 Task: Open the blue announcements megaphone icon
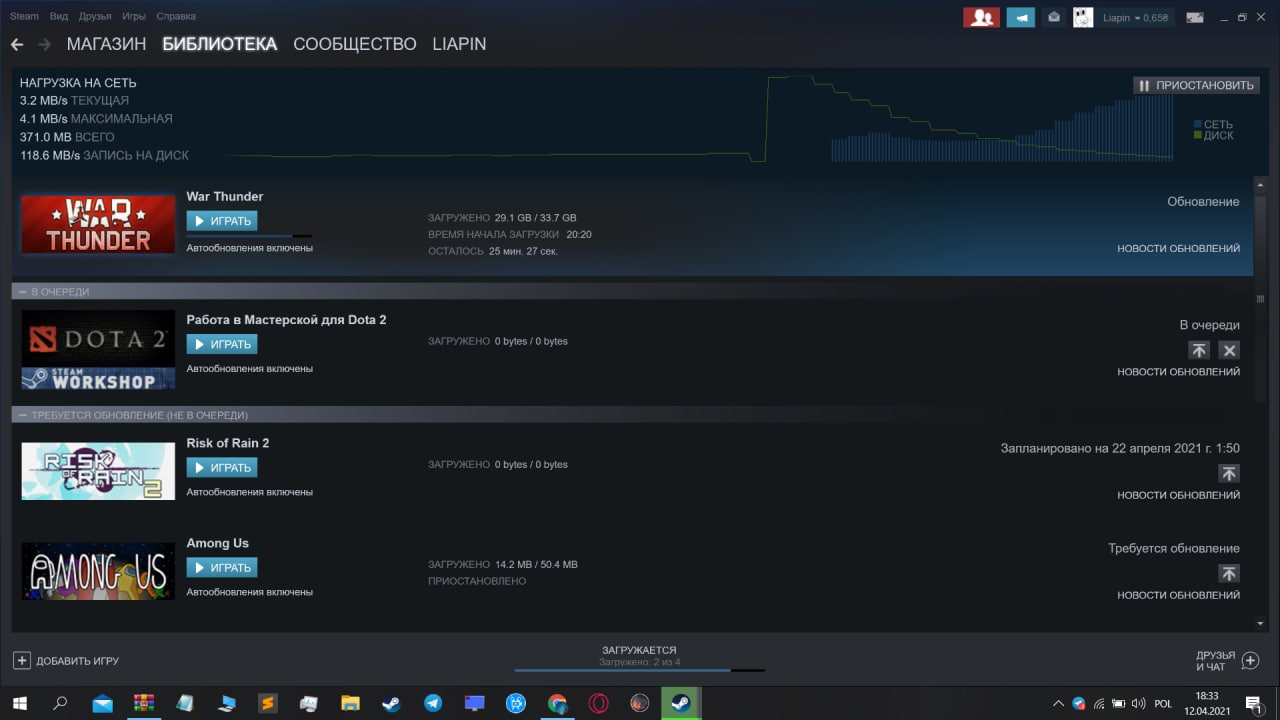(x=1020, y=17)
